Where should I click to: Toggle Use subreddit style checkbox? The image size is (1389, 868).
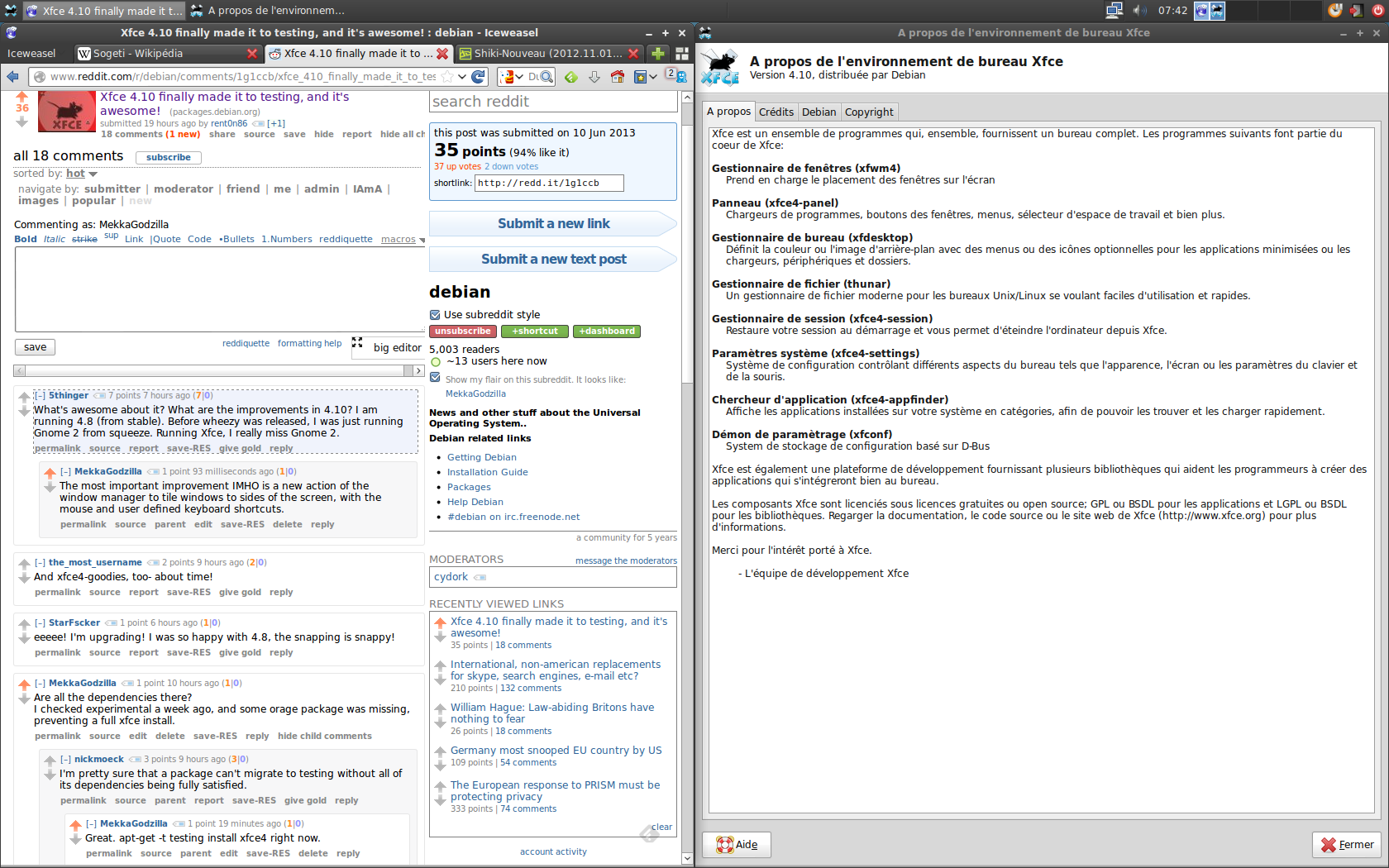point(435,314)
